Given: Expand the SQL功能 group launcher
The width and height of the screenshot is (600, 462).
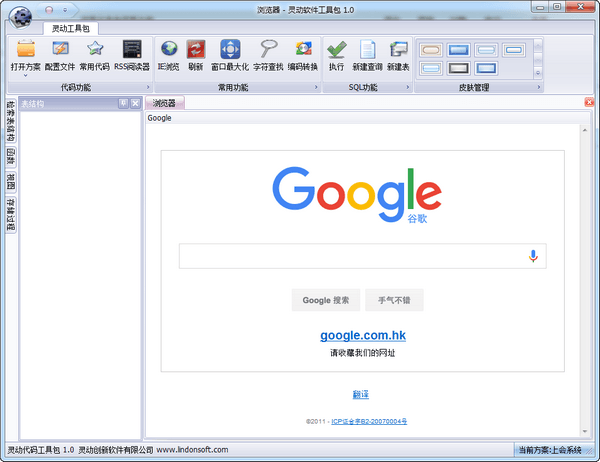Looking at the screenshot, I should tap(407, 87).
